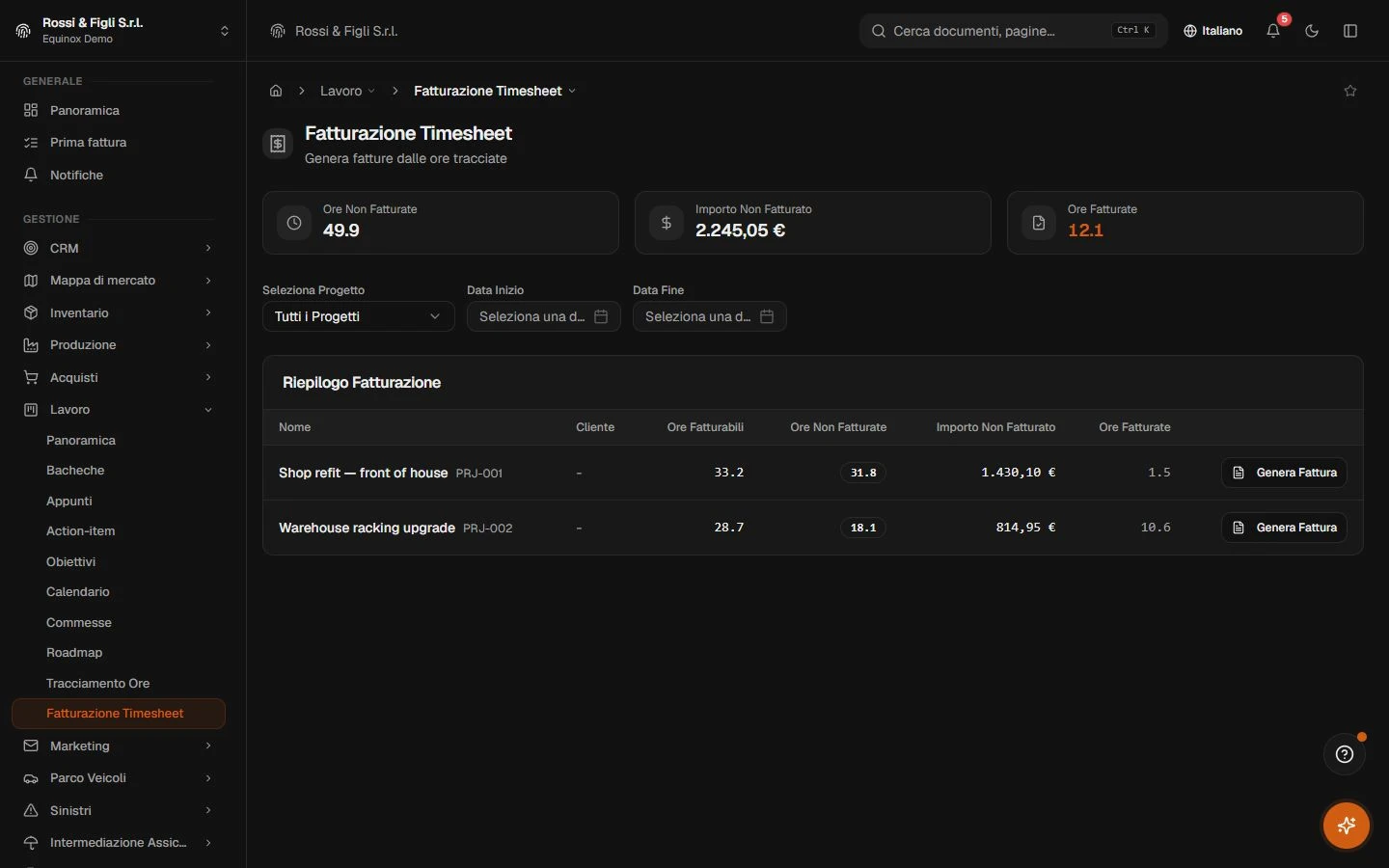Screen dimensions: 1389x868
Task: Click the Panoramica dashboard icon under Generale
Action: click(31, 110)
